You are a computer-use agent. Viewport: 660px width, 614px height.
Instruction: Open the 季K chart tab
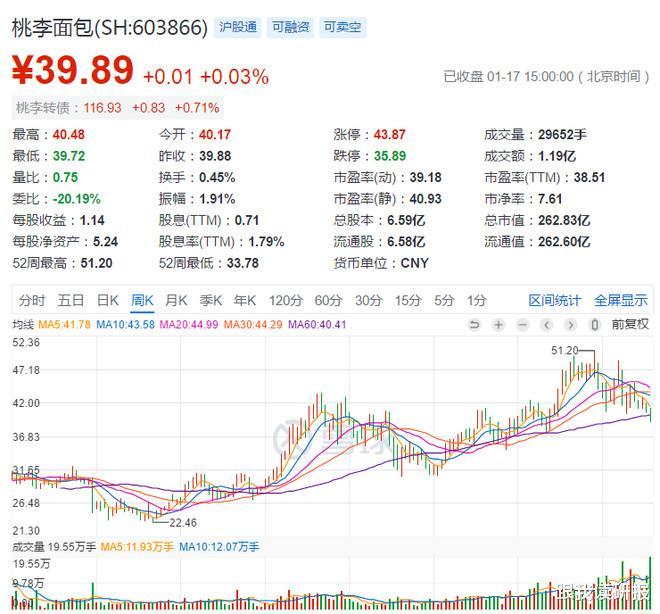tap(210, 300)
